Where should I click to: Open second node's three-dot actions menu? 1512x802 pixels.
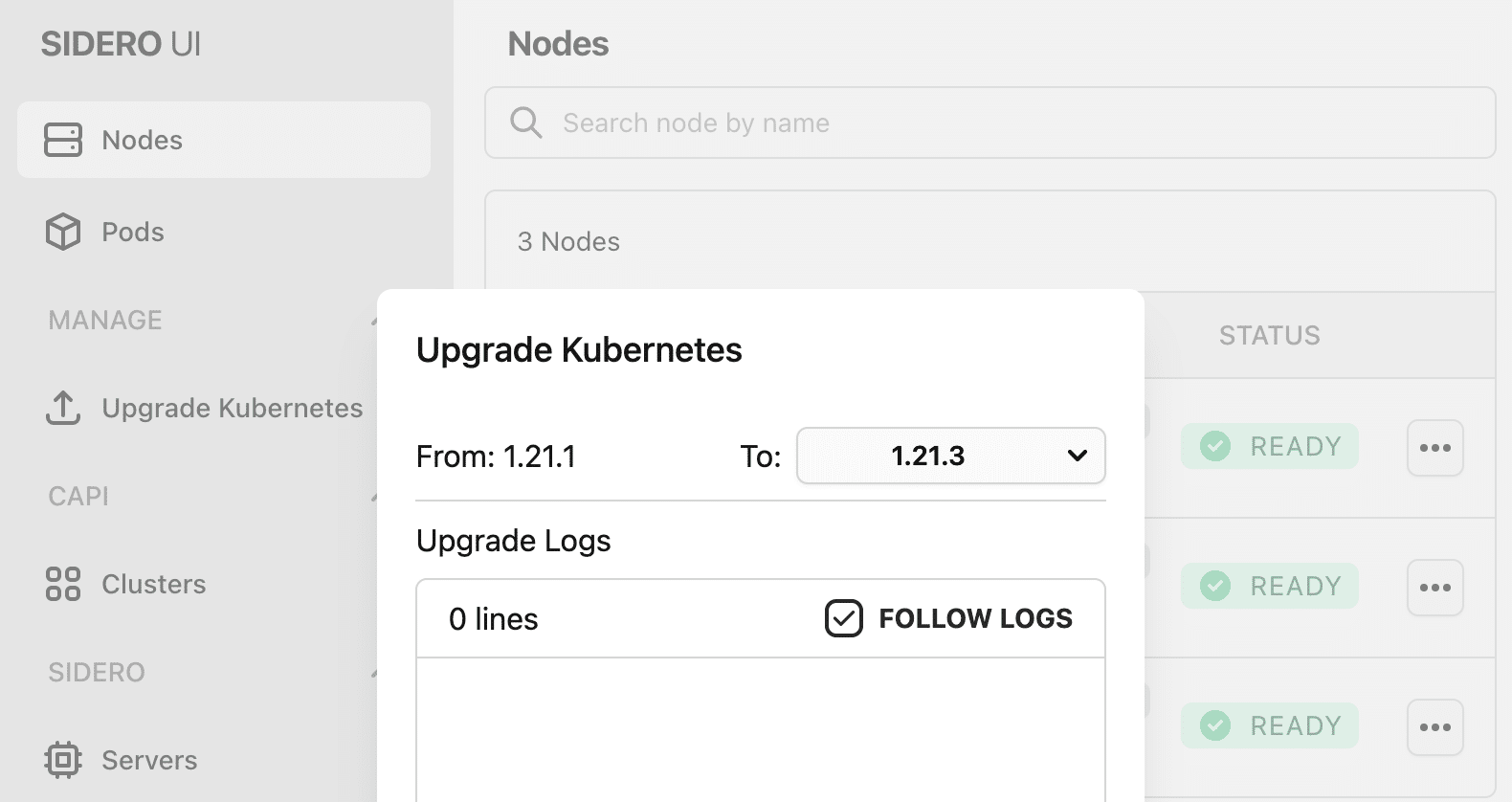click(x=1434, y=588)
